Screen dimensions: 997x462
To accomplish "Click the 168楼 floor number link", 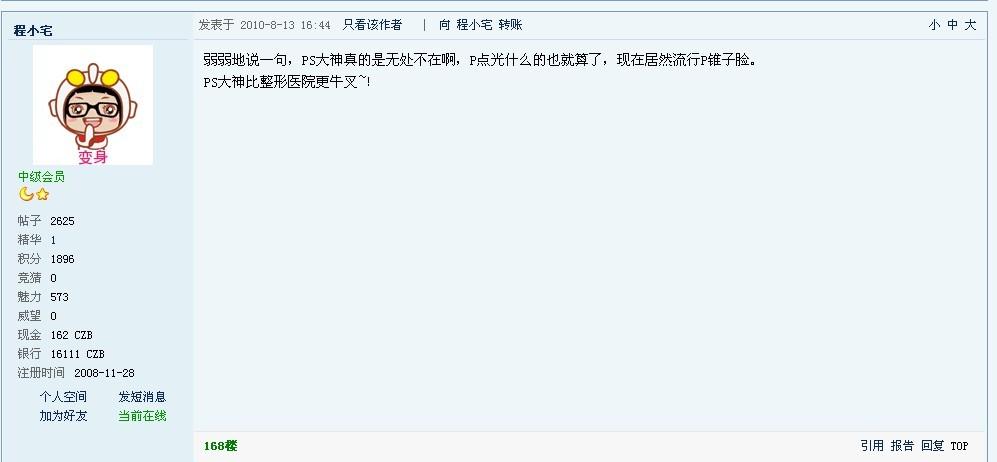I will click(x=221, y=446).
